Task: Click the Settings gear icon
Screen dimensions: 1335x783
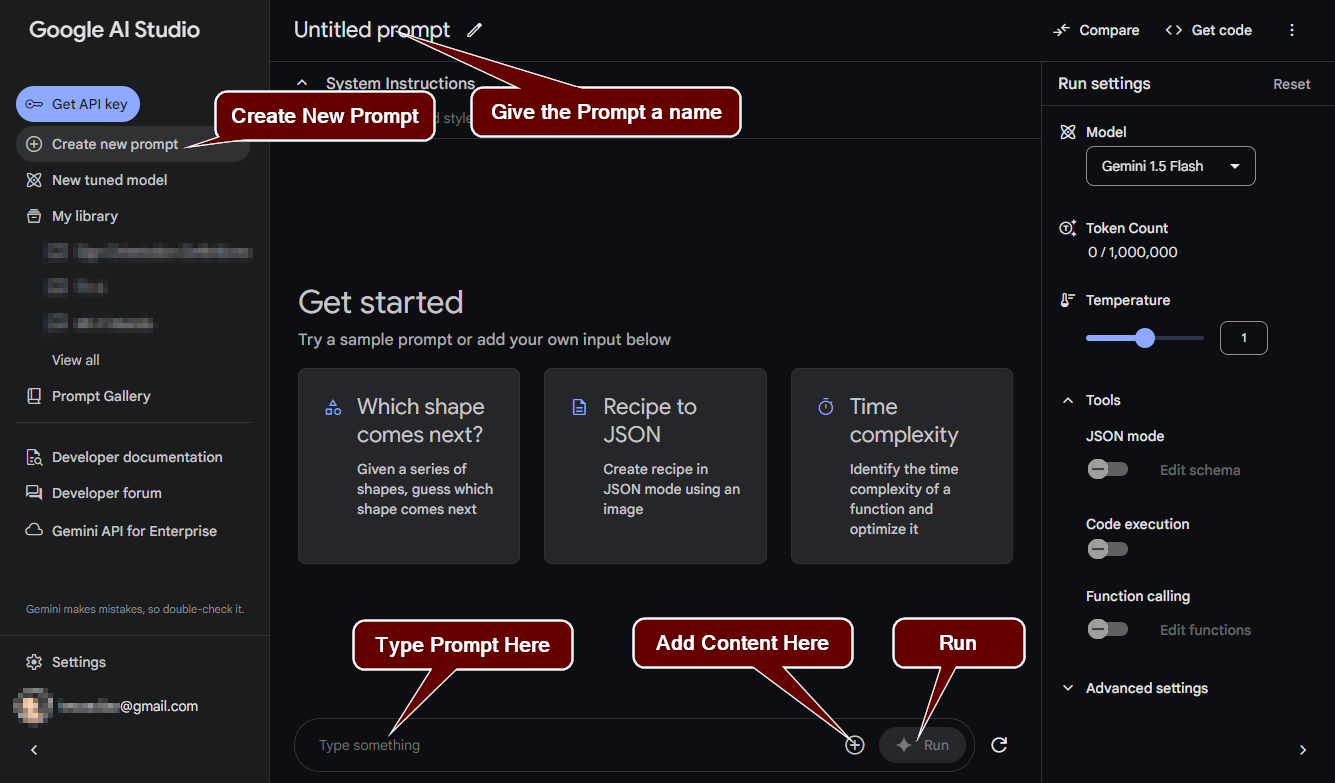Action: [x=34, y=662]
